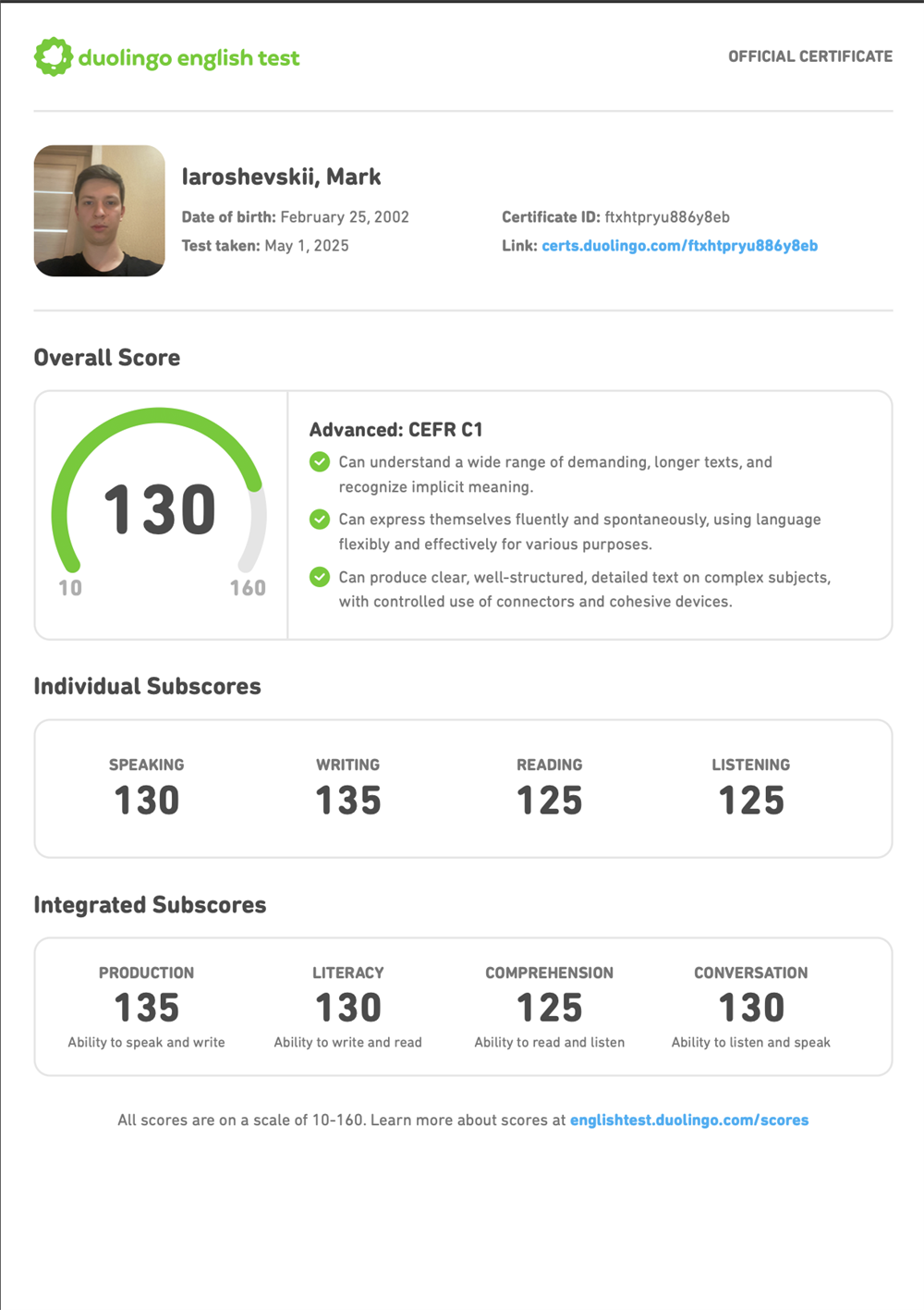Click the check icon beside "Can produce clear, well-structured"

[x=320, y=577]
